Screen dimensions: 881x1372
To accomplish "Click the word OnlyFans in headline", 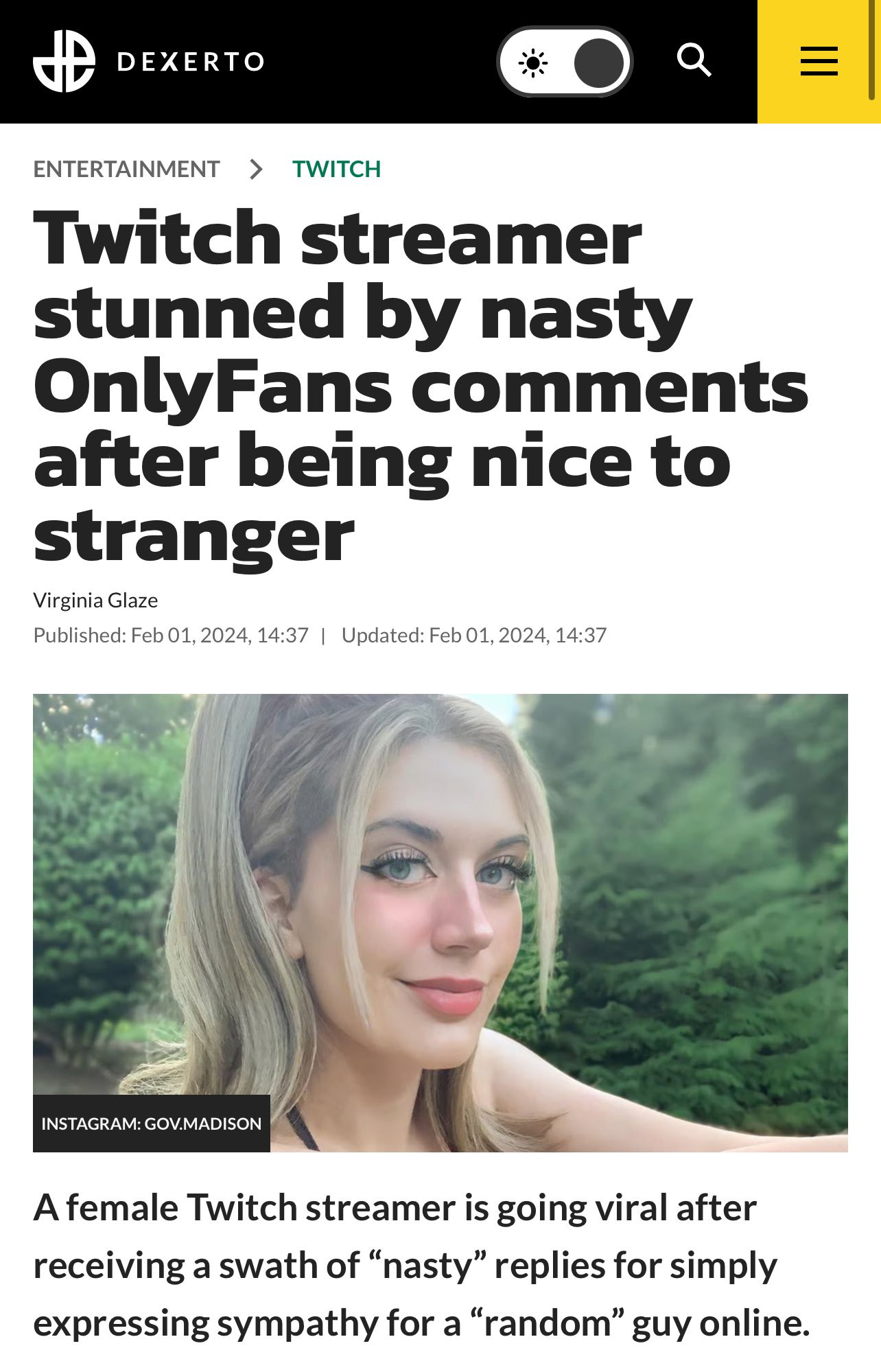I will [x=213, y=386].
